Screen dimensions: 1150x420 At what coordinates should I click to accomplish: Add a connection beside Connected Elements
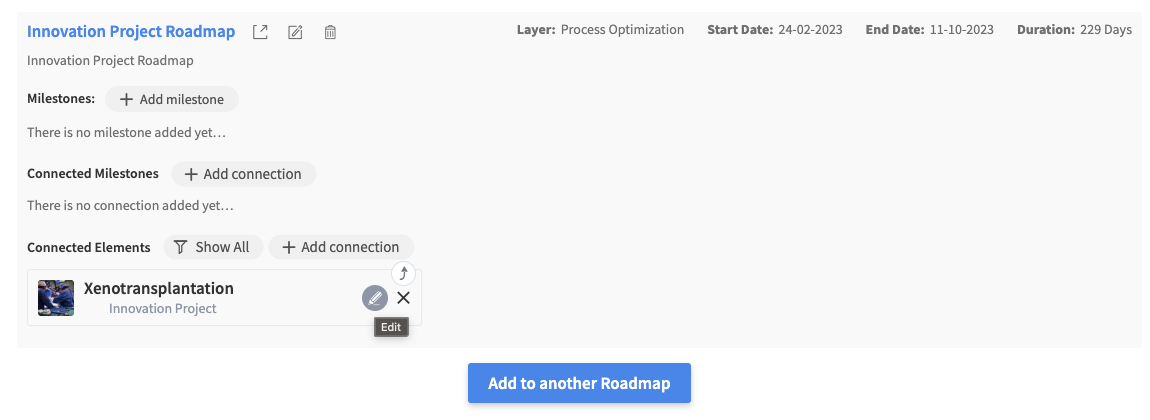pos(341,247)
